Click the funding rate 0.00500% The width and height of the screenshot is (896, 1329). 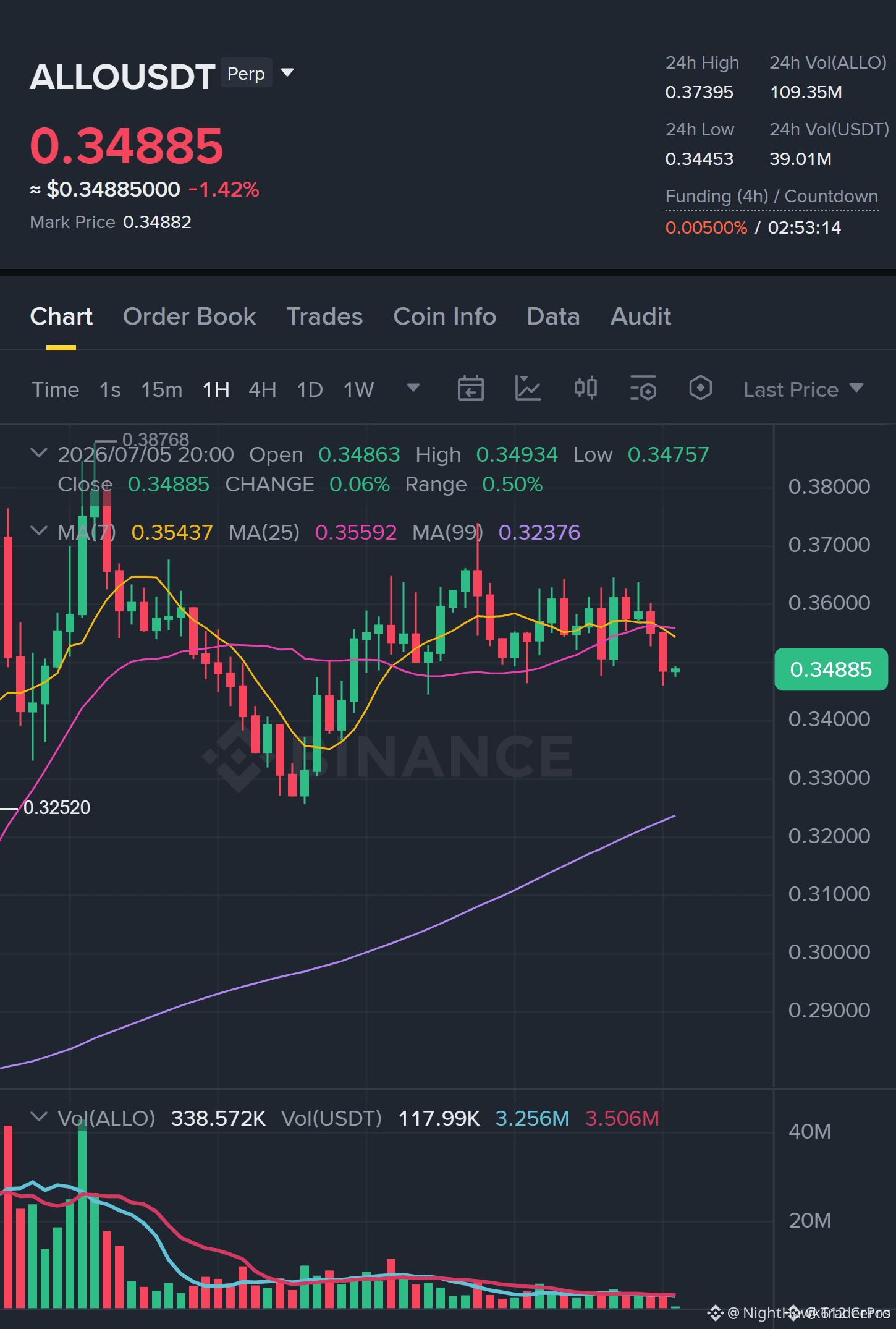[706, 227]
